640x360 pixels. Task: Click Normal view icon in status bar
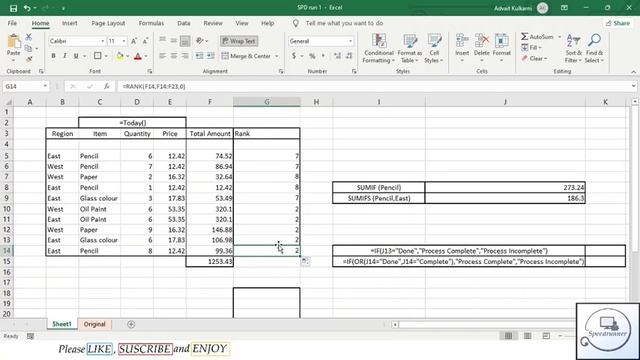[x=508, y=336]
